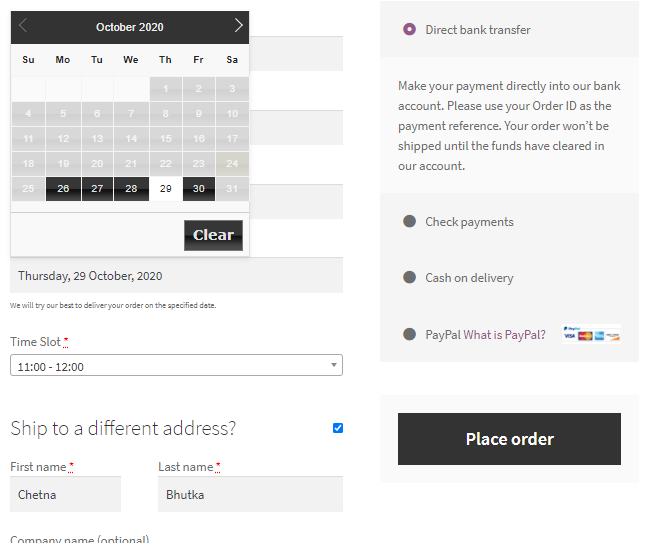Select highlighted date October 29

[165, 189]
